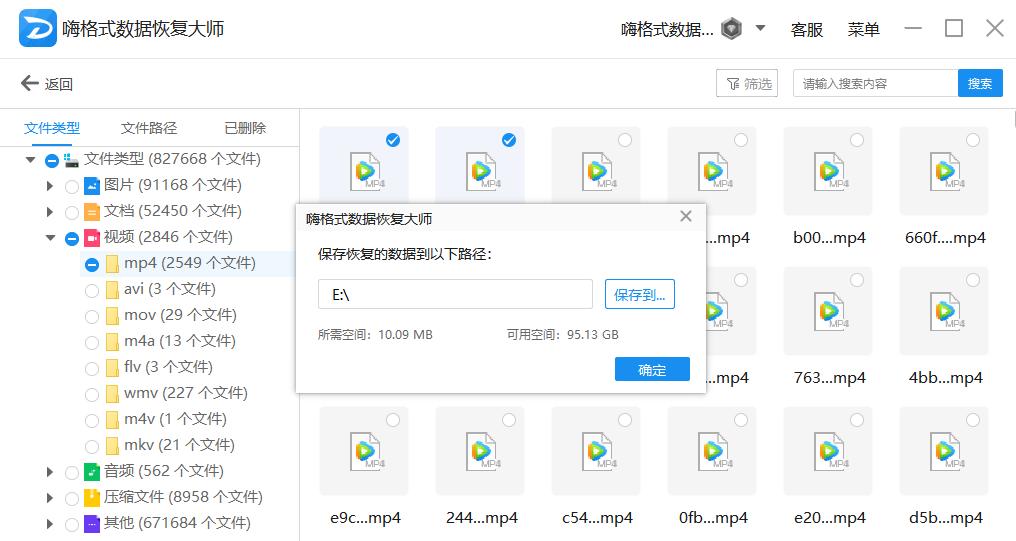
Task: Click the 660f....mp4 file name
Action: tap(945, 238)
